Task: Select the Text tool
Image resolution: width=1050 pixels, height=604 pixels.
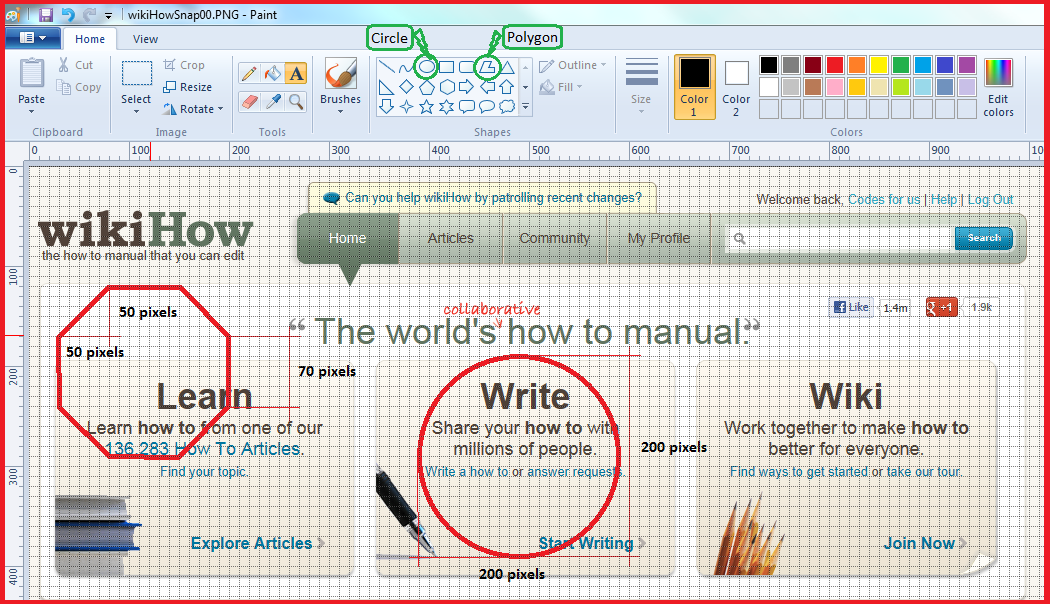Action: point(295,72)
